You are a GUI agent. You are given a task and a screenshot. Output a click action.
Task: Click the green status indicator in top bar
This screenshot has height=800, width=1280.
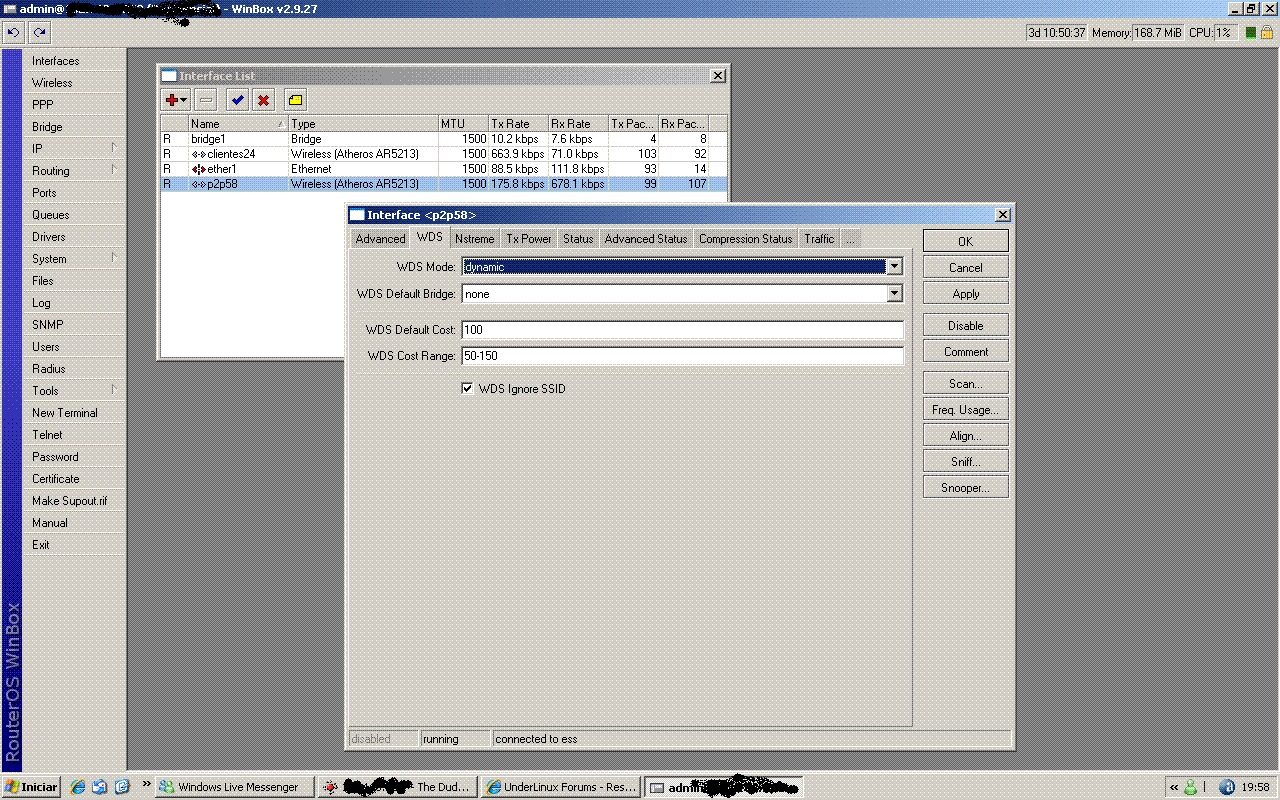1250,33
